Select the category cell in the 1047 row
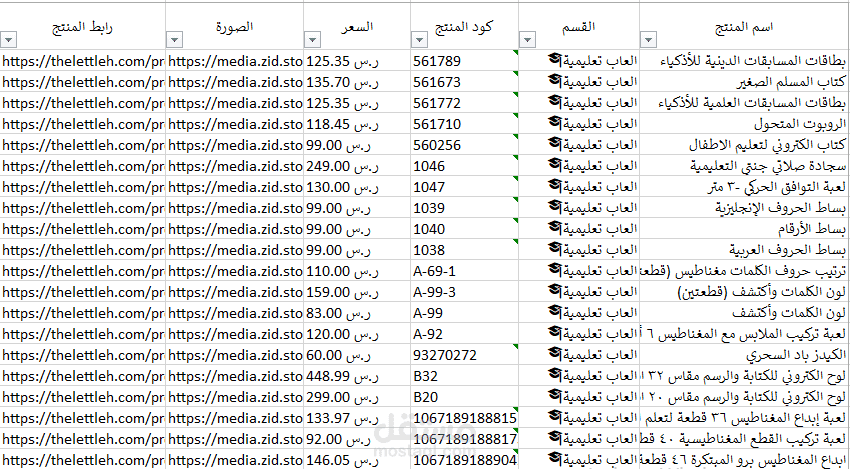Screen dimensions: 850x469 tap(579, 187)
